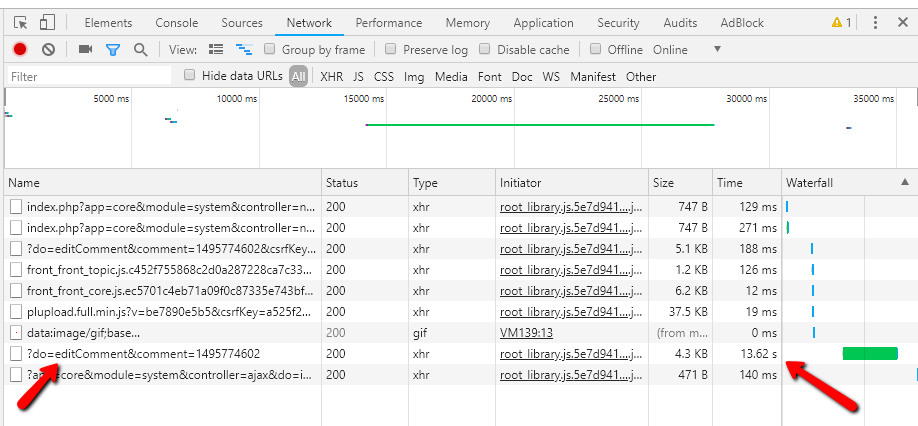Clear the network log
This screenshot has height=426, width=918.
pos(48,49)
